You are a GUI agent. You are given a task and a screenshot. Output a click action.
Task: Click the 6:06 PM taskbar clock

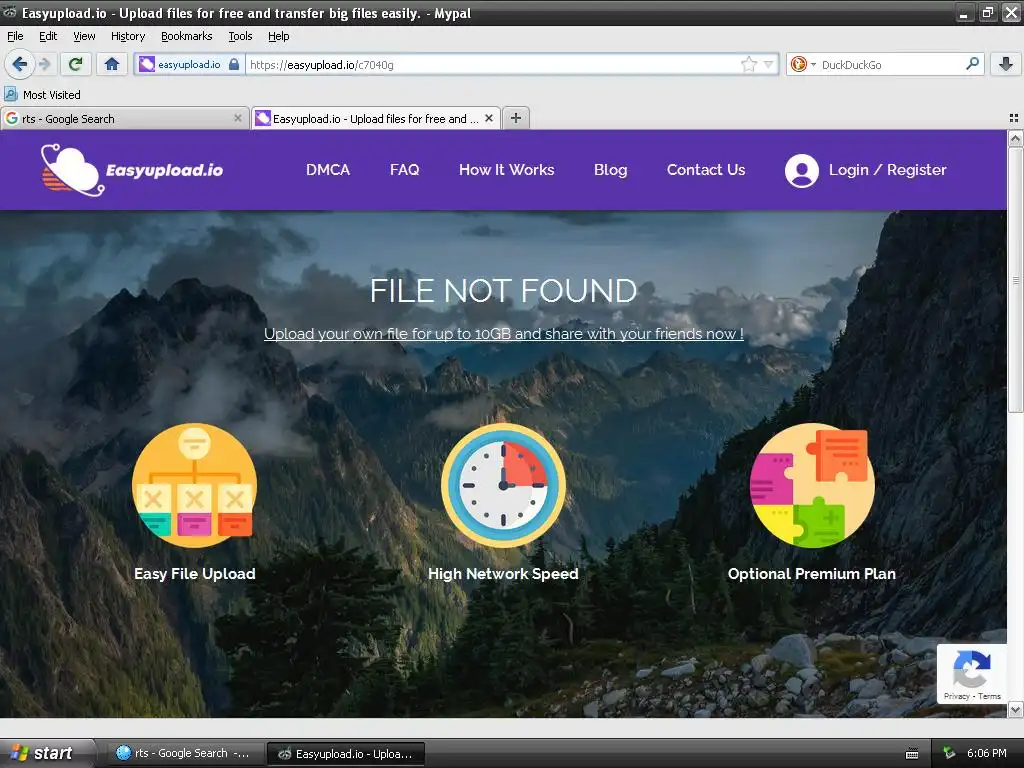click(987, 754)
